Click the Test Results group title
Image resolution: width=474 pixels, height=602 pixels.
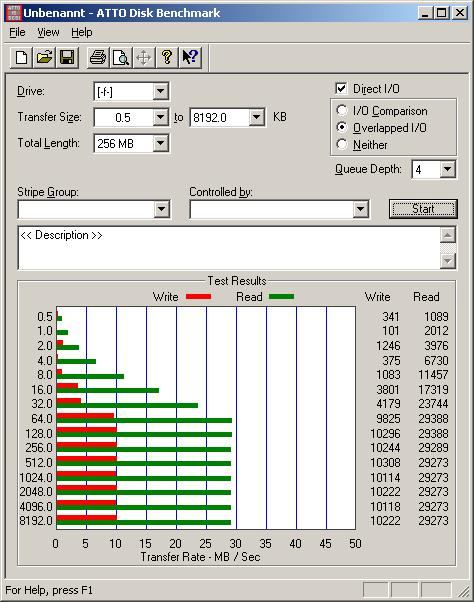coord(237,281)
